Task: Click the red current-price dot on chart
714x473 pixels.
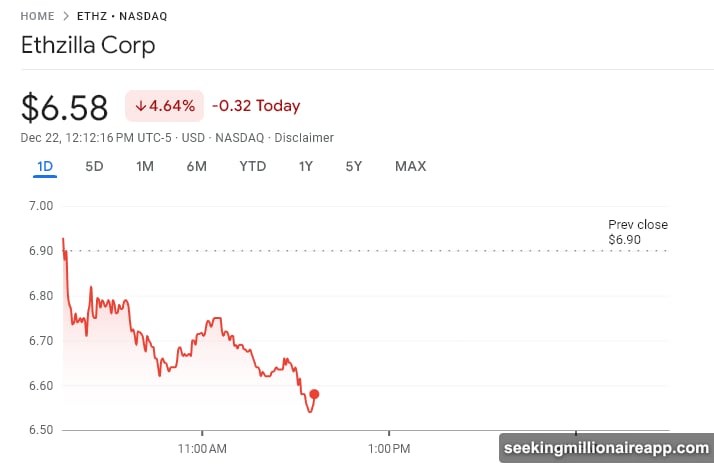Action: [315, 394]
